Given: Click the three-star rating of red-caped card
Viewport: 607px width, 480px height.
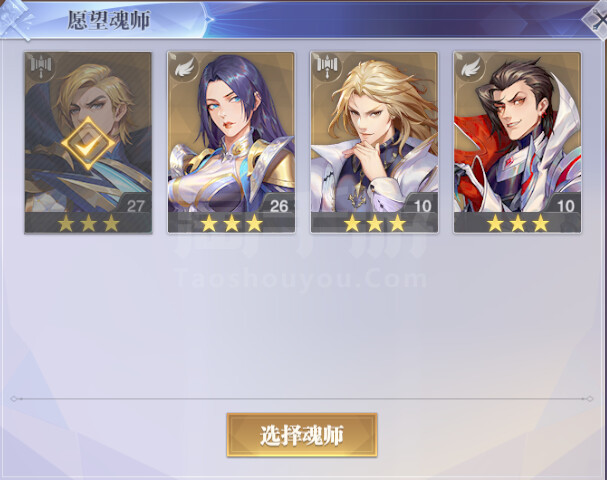Looking at the screenshot, I should click(518, 223).
